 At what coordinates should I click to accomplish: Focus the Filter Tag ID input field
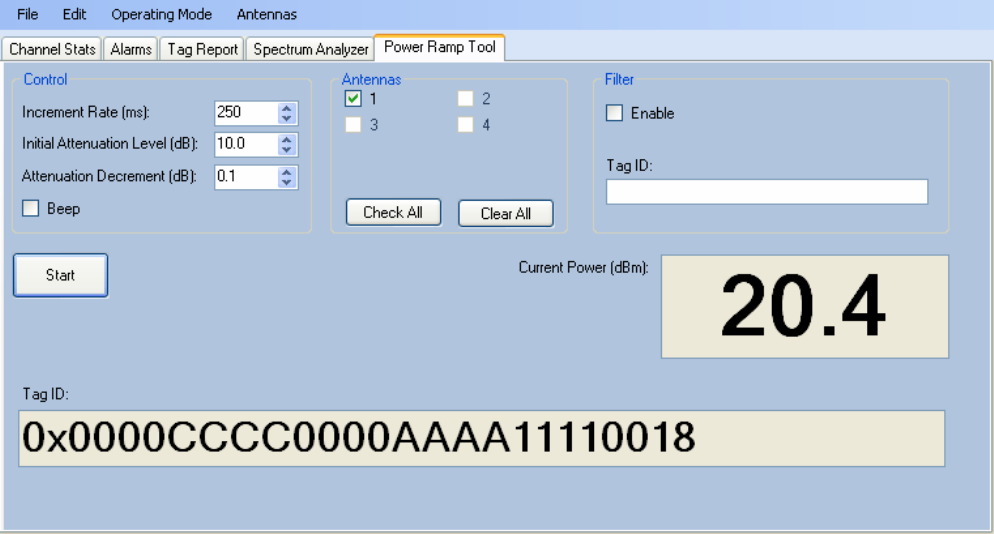767,192
